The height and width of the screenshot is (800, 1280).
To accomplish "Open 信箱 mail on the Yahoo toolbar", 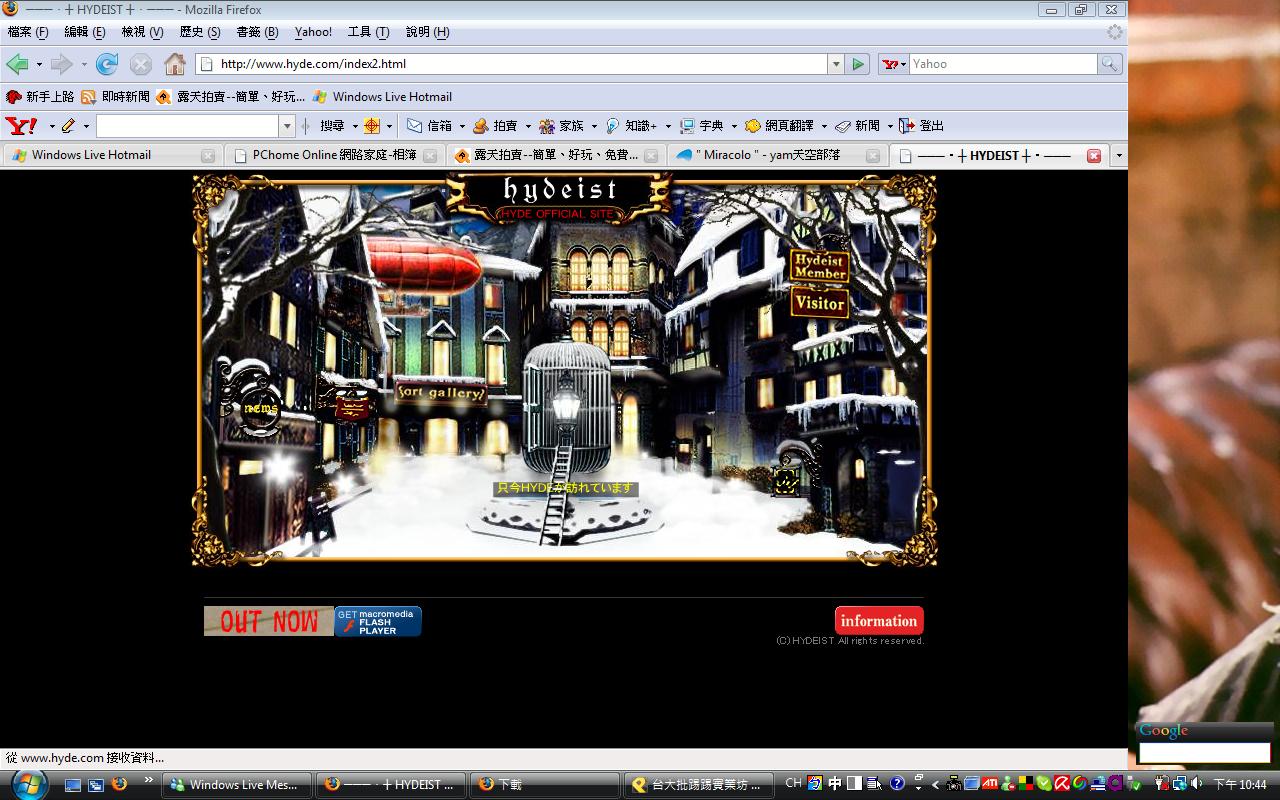I will [x=430, y=126].
